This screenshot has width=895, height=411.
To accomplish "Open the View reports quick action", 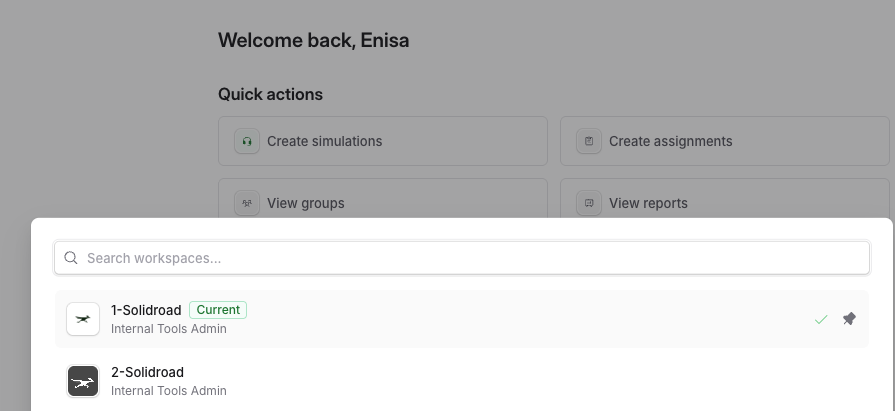I will point(724,198).
